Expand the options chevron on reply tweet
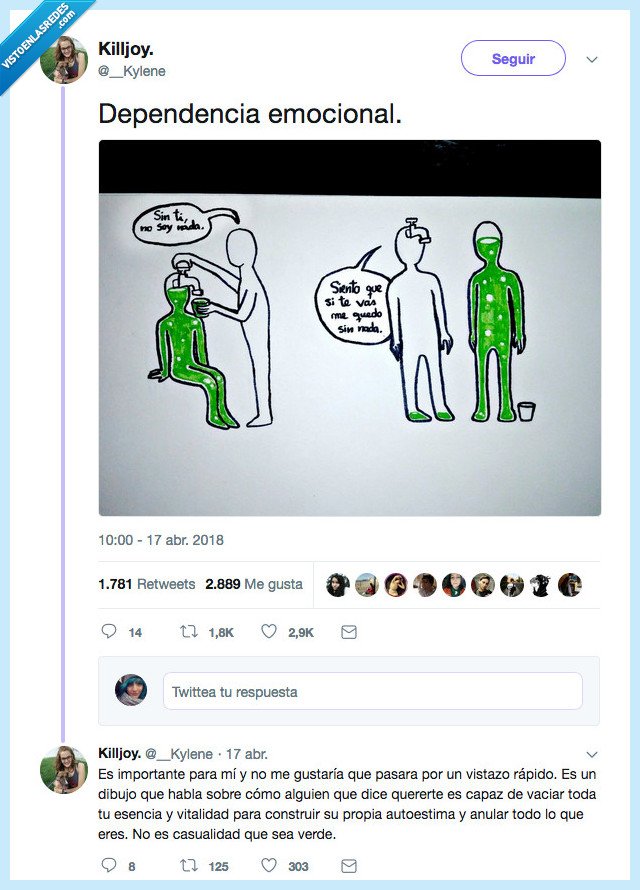The width and height of the screenshot is (640, 890). pos(591,754)
